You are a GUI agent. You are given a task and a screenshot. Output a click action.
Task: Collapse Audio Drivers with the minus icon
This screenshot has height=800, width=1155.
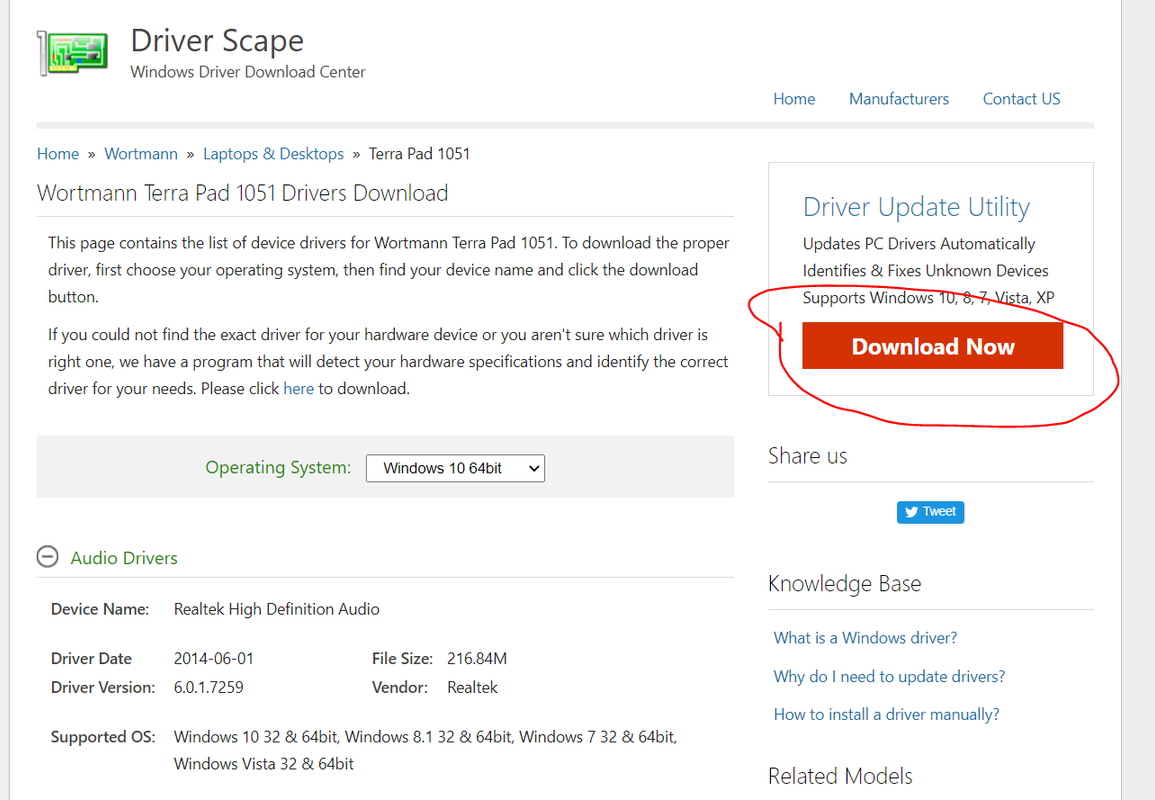pyautogui.click(x=47, y=556)
